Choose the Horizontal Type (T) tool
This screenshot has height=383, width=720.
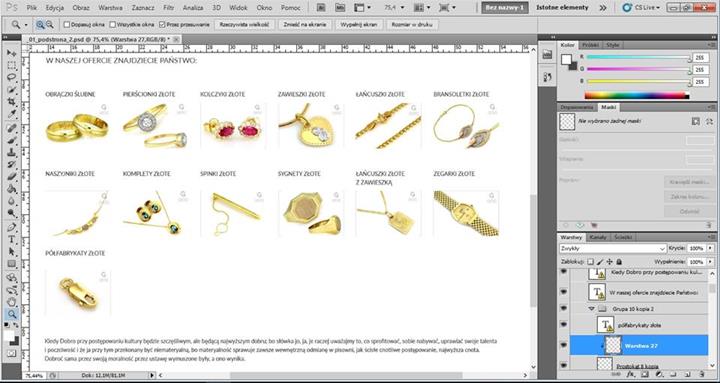point(11,240)
